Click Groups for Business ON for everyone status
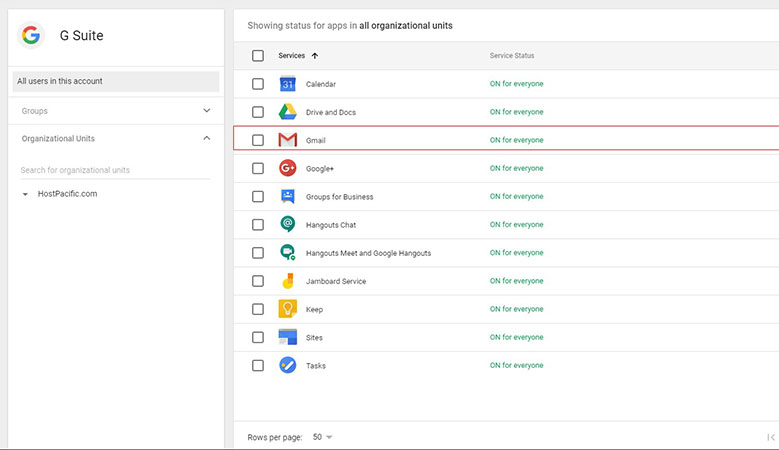 (517, 196)
